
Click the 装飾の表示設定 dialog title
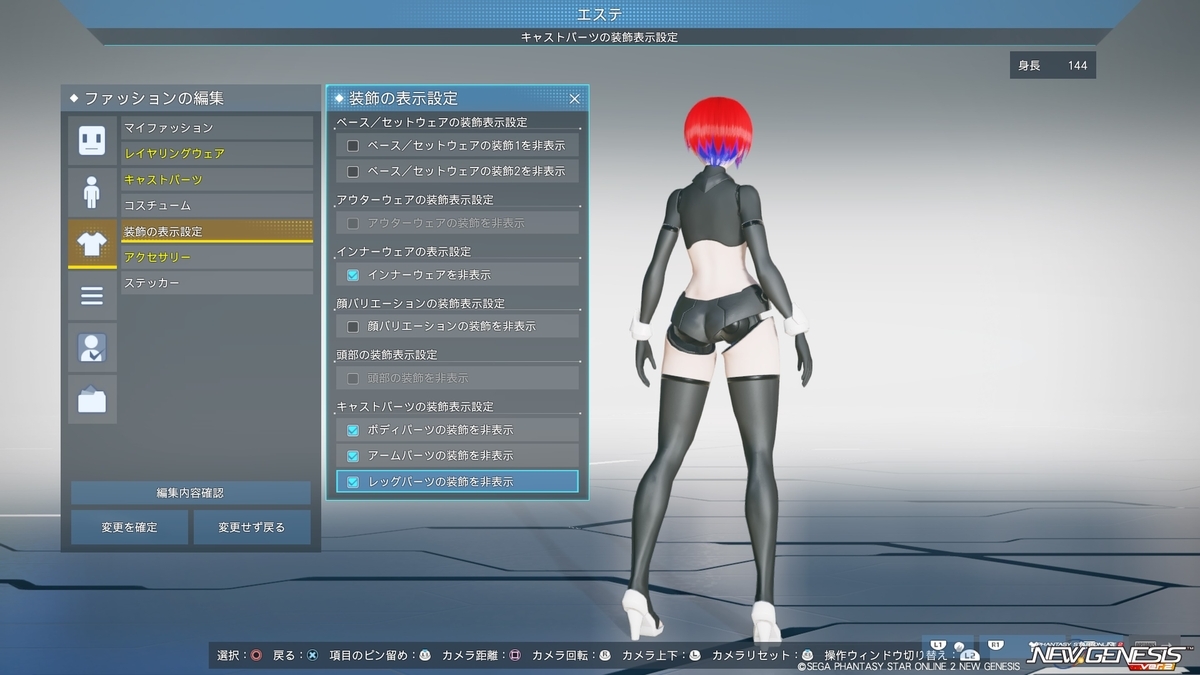403,98
